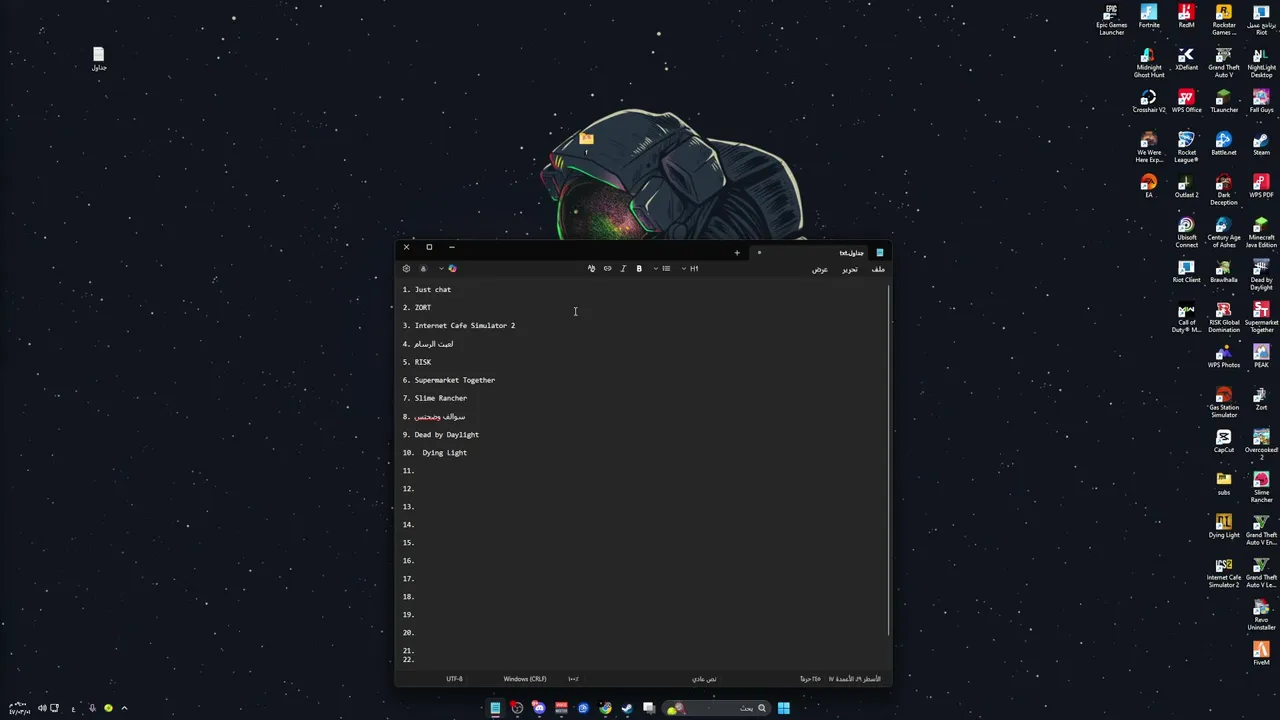Image resolution: width=1280 pixels, height=720 pixels.
Task: Expand the Copilot dropdown arrow
Action: click(x=441, y=268)
